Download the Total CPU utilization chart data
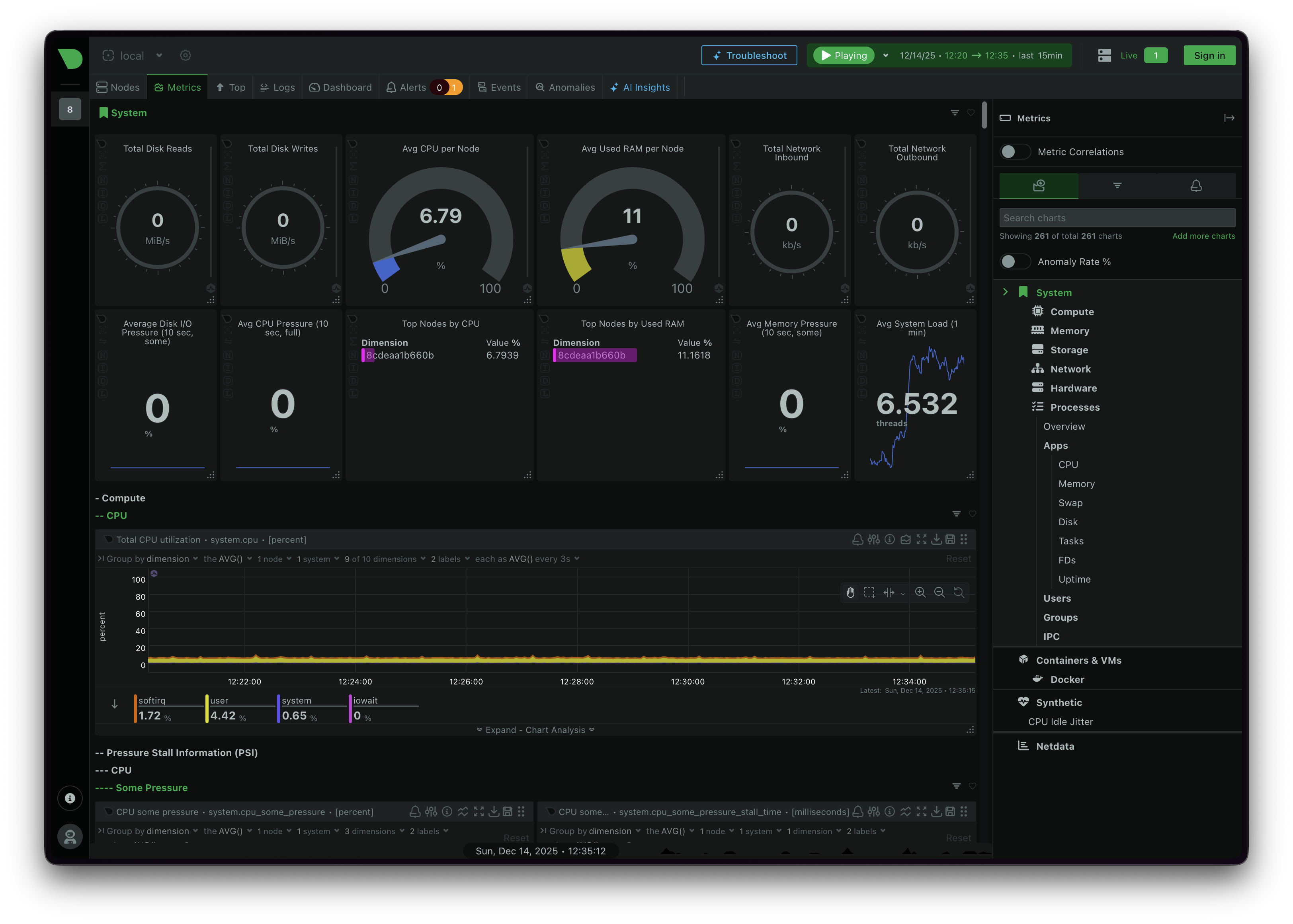This screenshot has width=1293, height=924. coord(937,539)
